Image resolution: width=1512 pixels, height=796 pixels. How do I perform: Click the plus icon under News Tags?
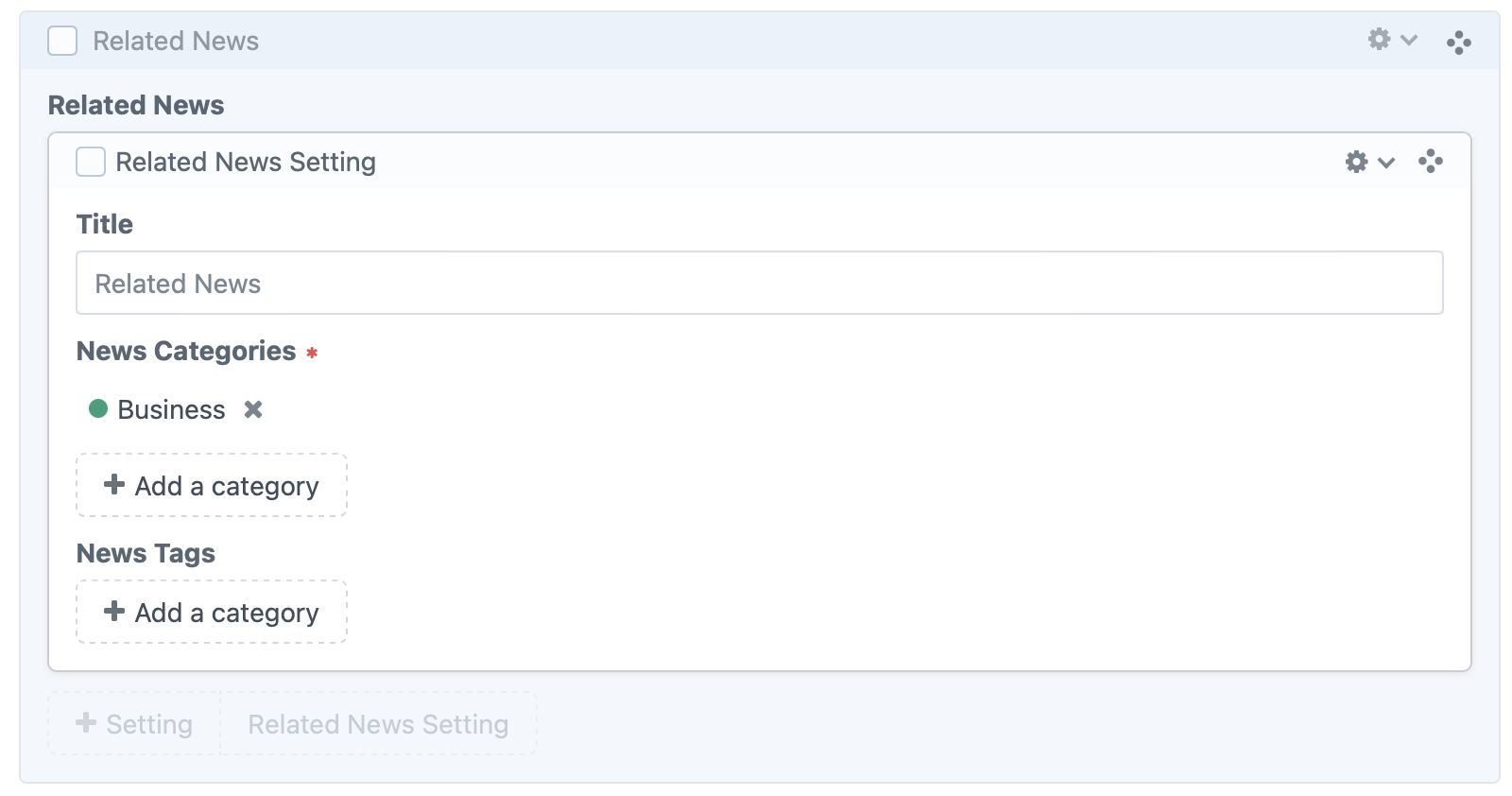tap(114, 612)
